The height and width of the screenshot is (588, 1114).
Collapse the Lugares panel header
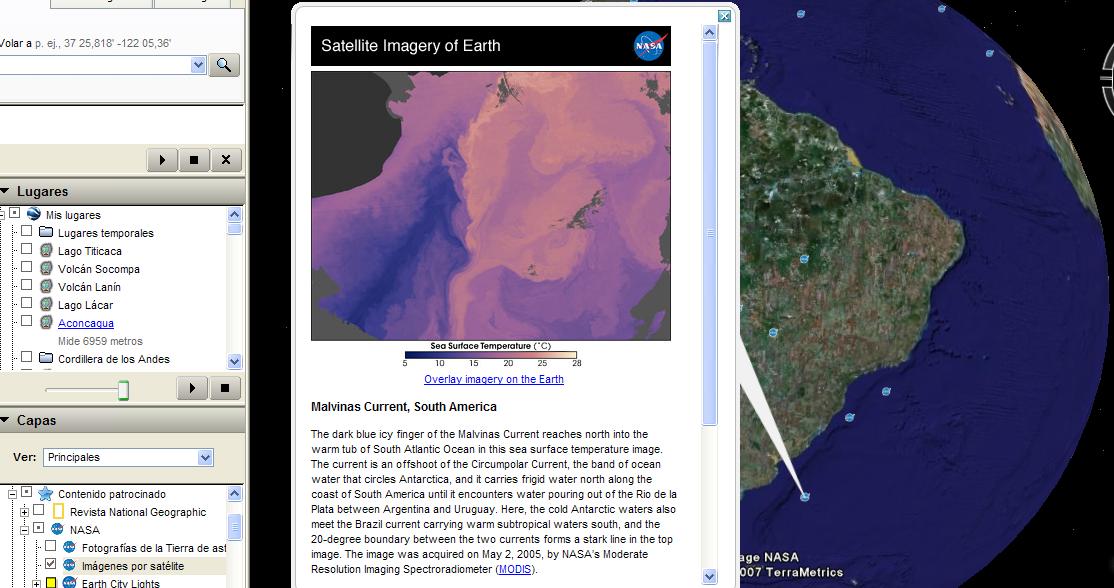(5, 192)
